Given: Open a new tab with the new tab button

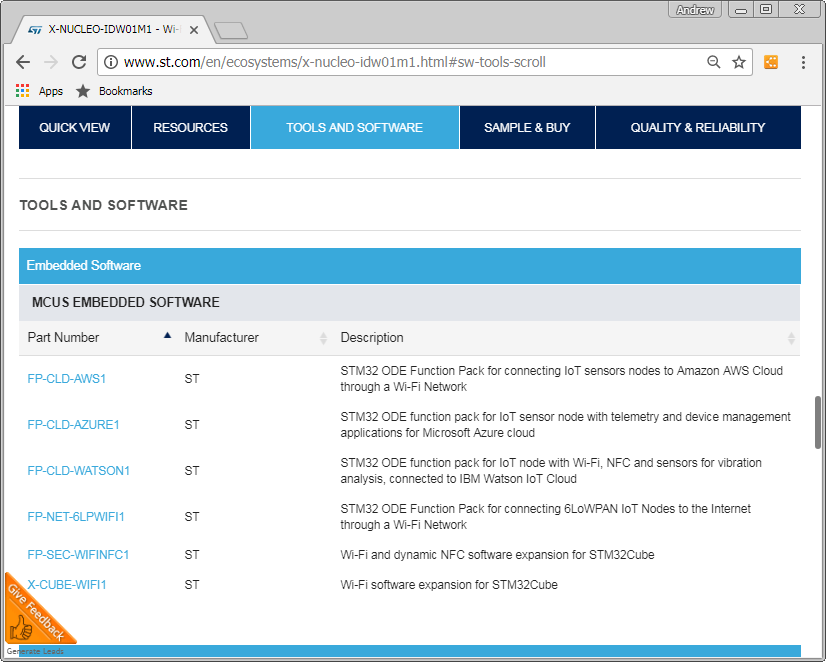Looking at the screenshot, I should click(x=231, y=31).
